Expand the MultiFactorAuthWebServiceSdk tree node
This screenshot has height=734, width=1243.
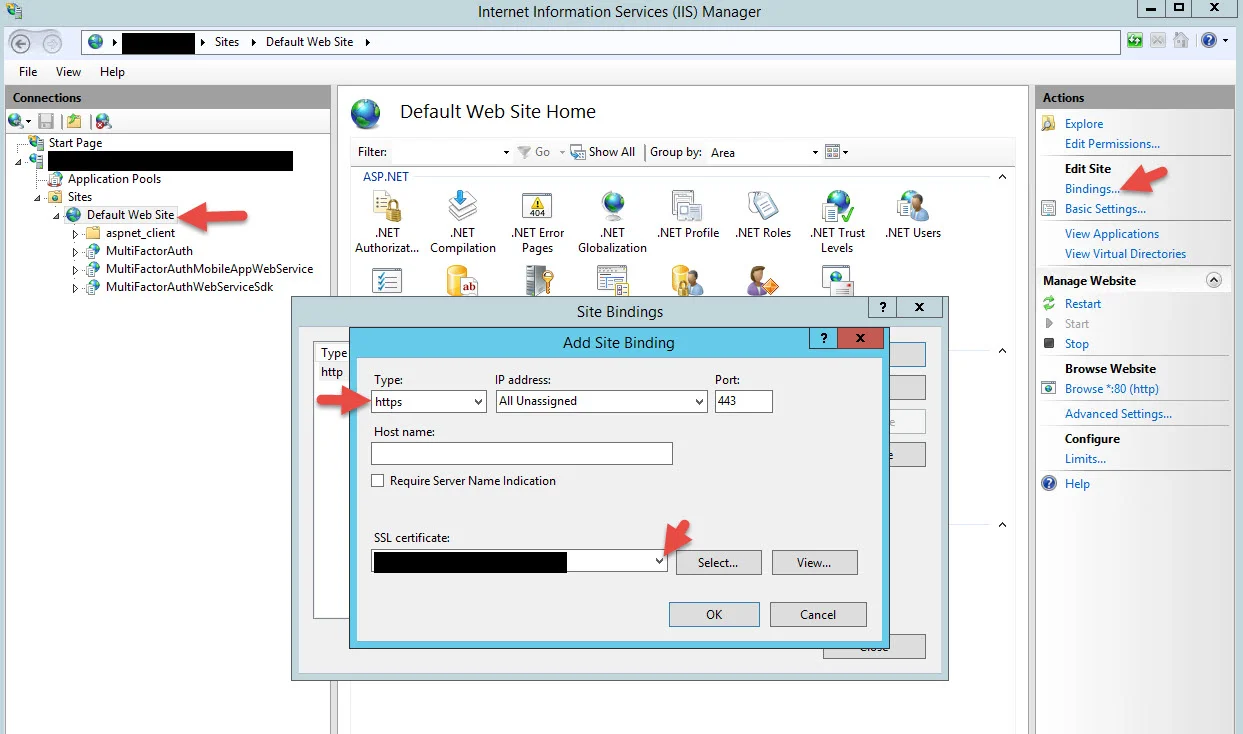pos(75,287)
